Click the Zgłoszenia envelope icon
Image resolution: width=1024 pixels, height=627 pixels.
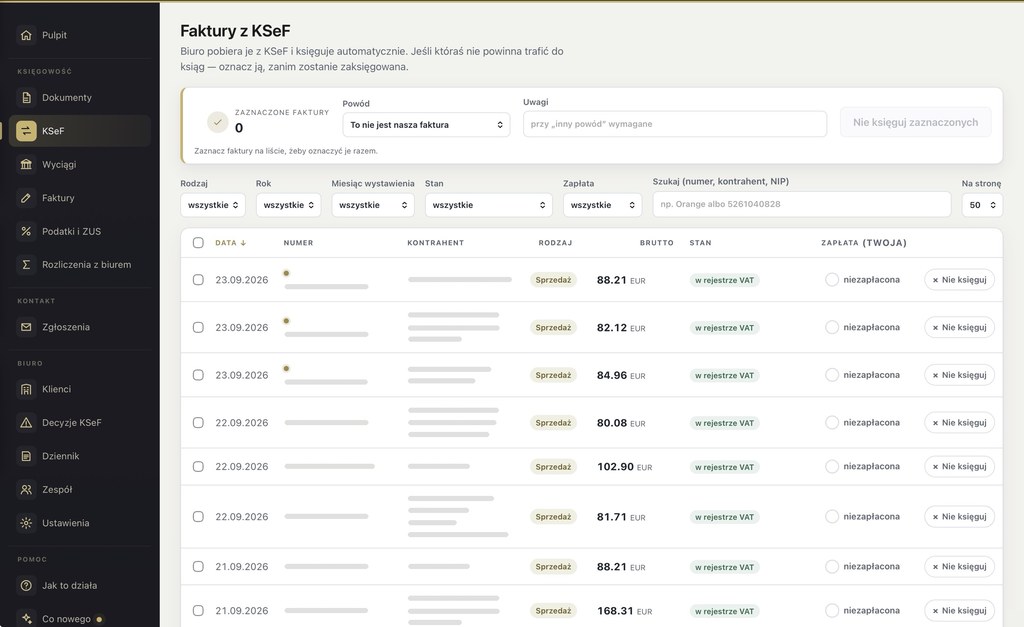click(26, 327)
